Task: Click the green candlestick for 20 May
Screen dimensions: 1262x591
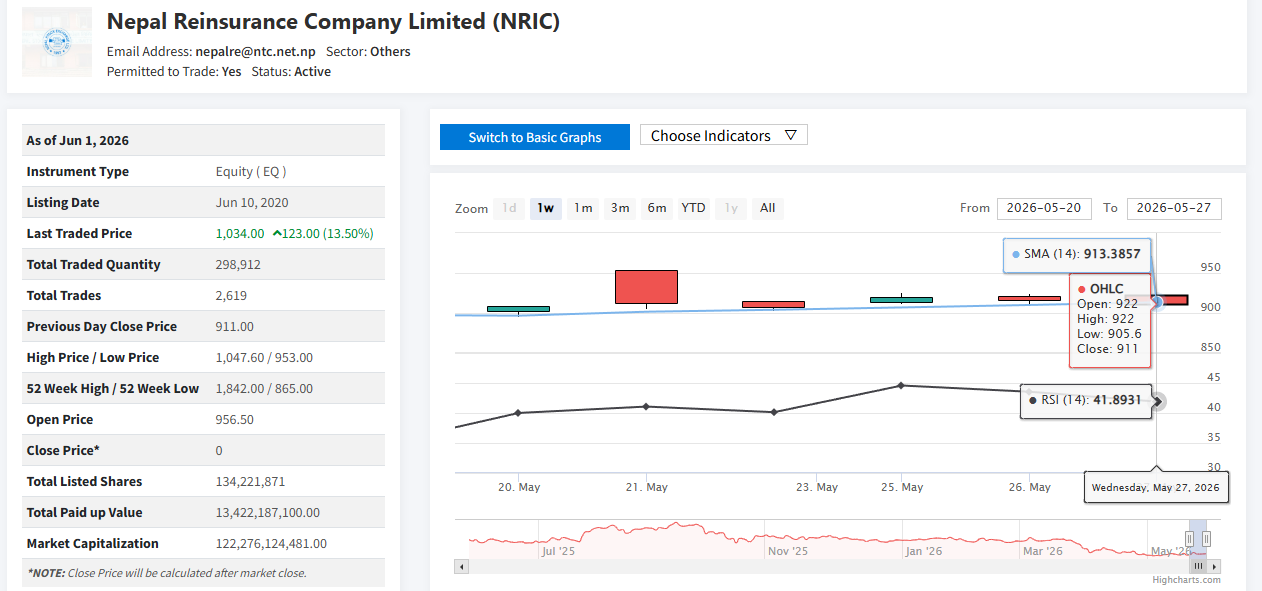Action: pyautogui.click(x=518, y=309)
